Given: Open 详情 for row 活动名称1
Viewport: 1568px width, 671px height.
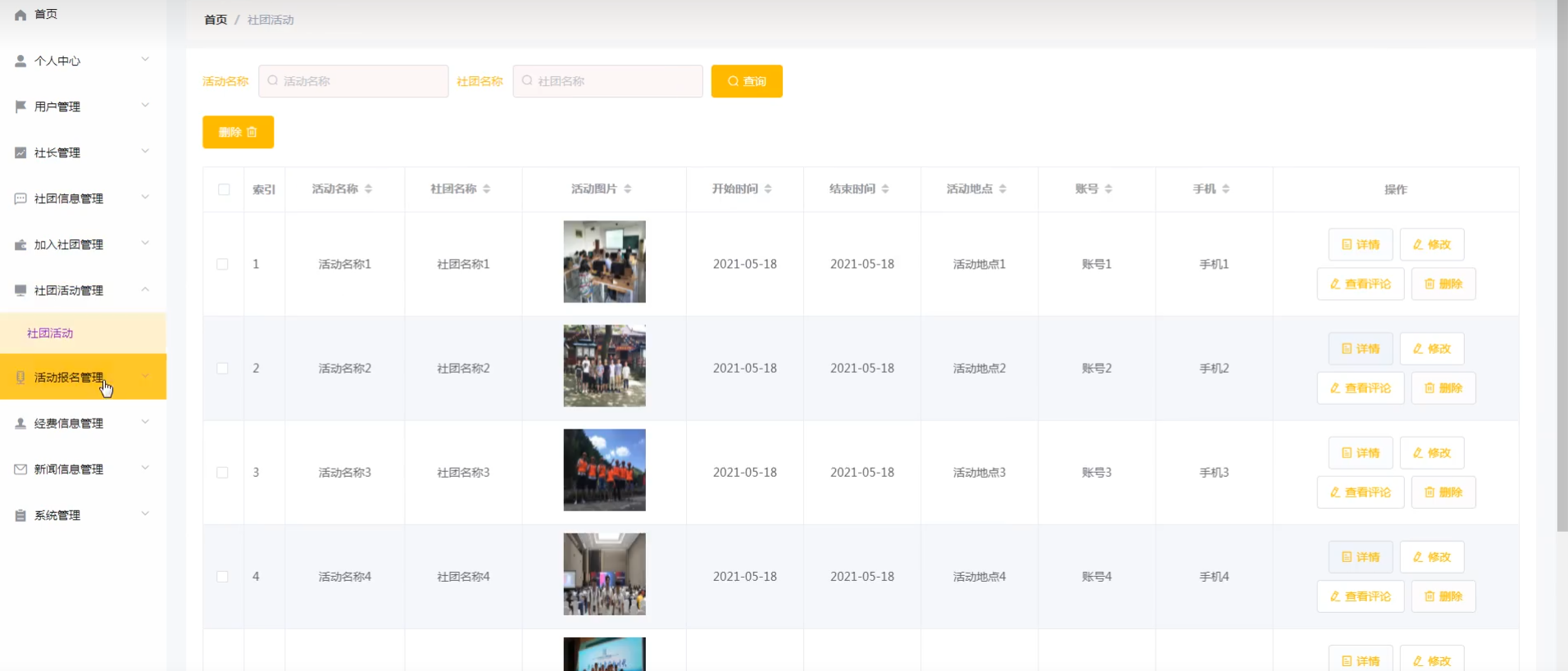Looking at the screenshot, I should point(1361,244).
